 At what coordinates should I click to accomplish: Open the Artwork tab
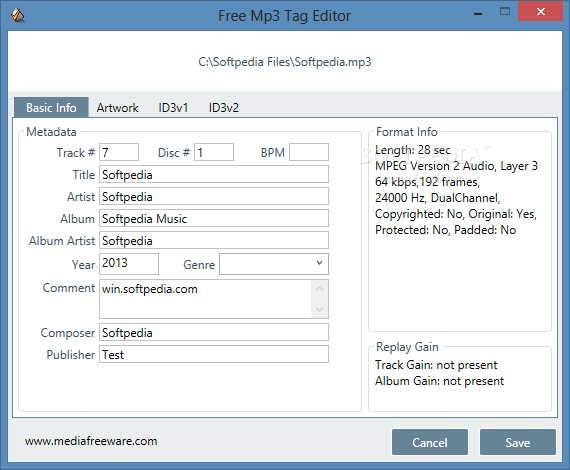coord(117,108)
